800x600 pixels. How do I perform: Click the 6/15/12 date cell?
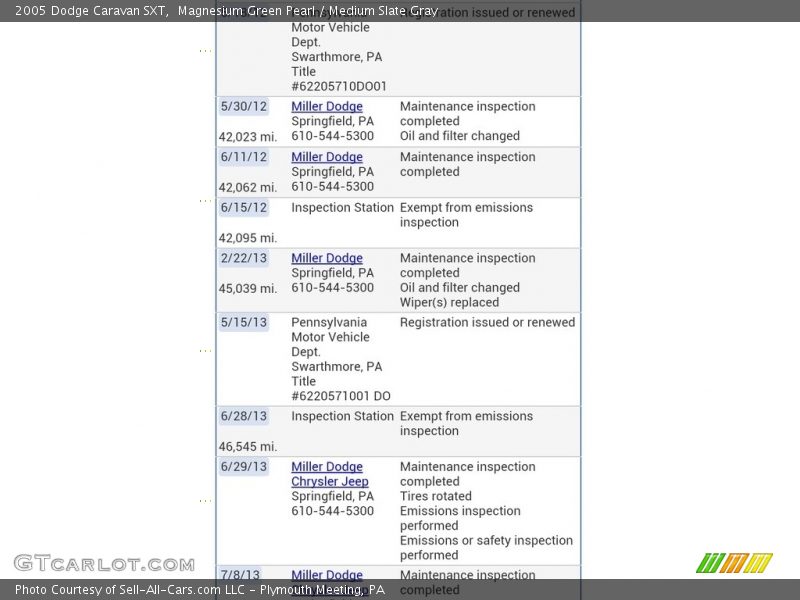pos(244,207)
